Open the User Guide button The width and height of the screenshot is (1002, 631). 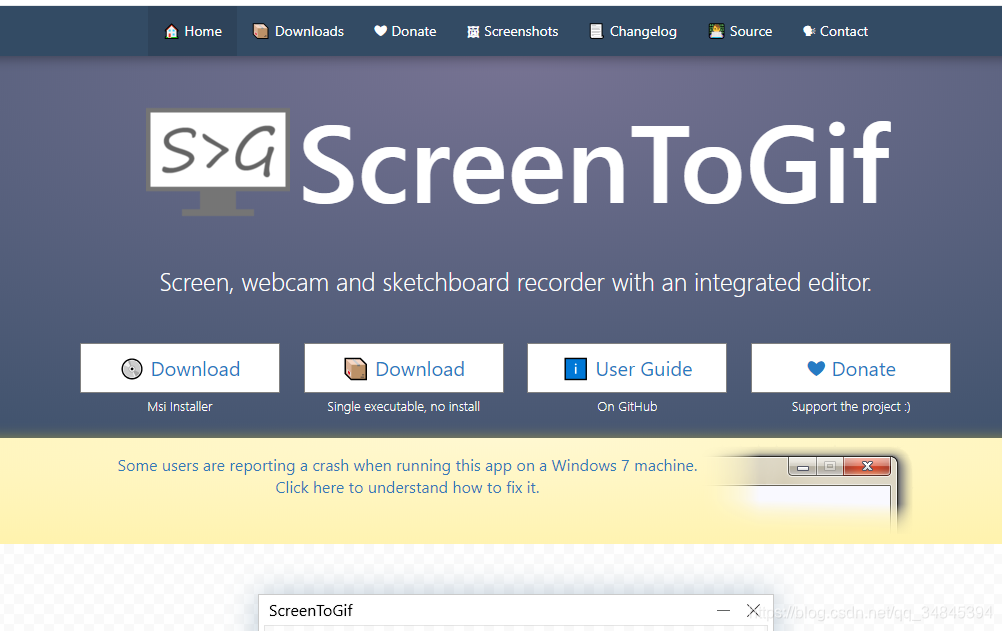pyautogui.click(x=627, y=368)
